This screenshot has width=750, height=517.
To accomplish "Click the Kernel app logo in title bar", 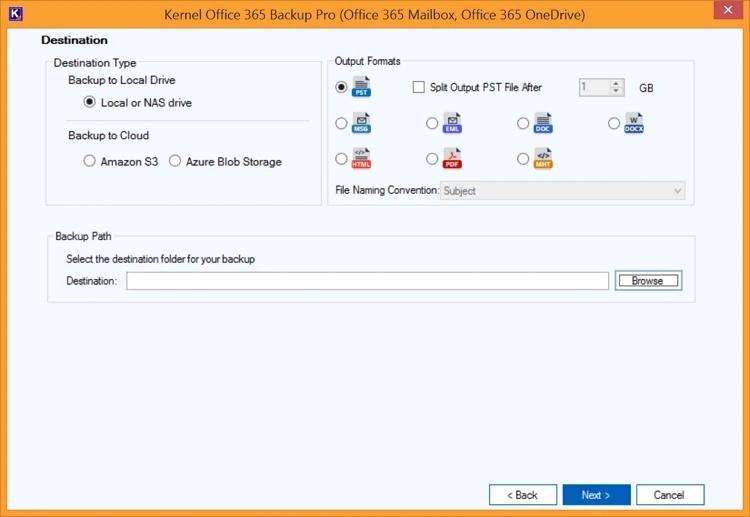I will (16, 14).
